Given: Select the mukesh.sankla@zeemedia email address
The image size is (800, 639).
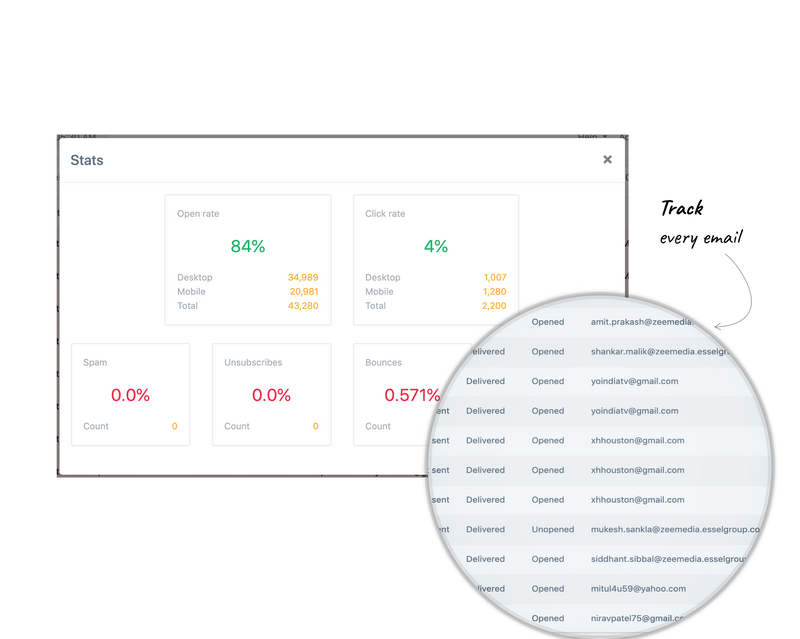Looking at the screenshot, I should tap(675, 529).
